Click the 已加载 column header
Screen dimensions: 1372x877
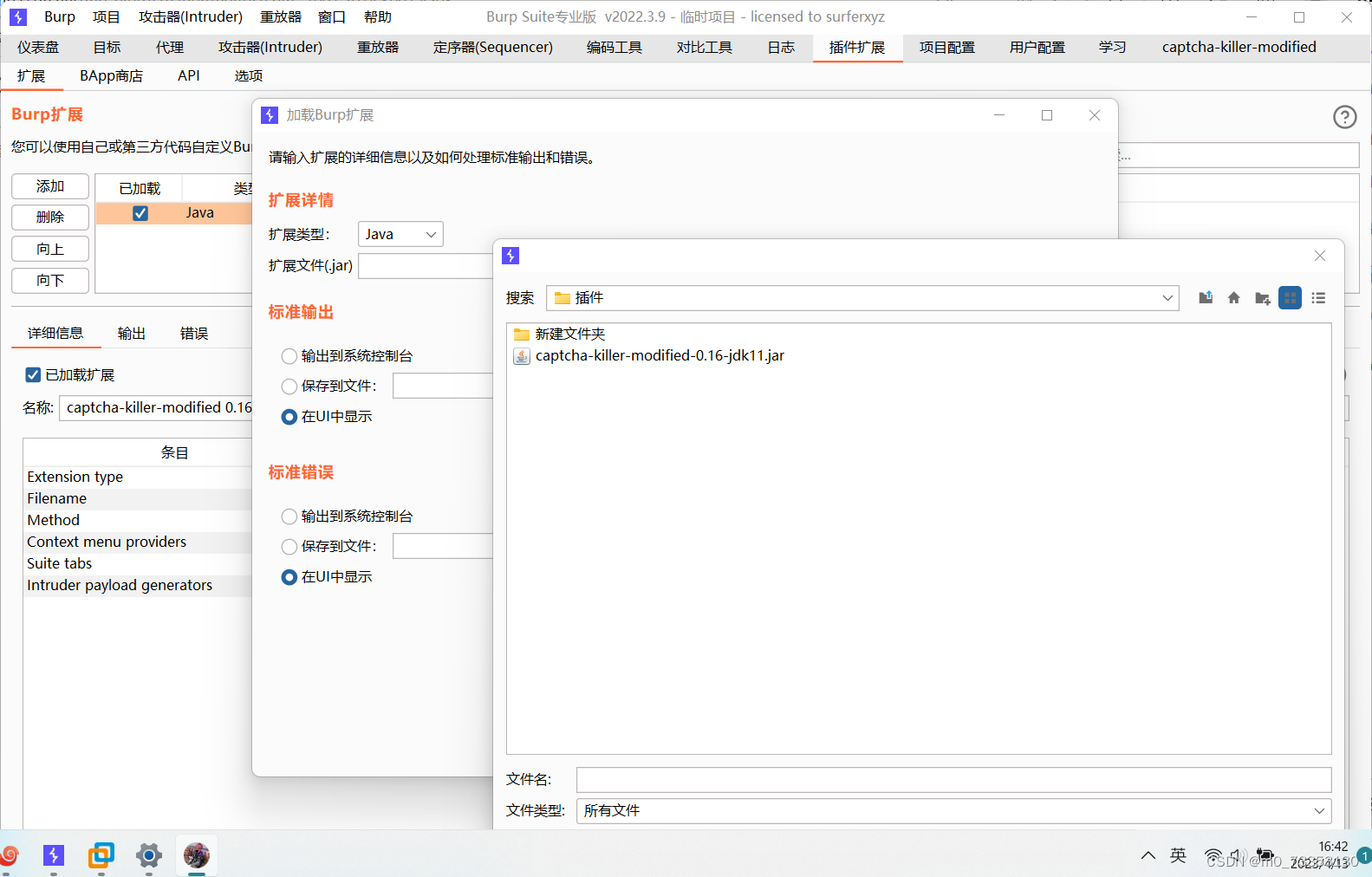[x=140, y=189]
